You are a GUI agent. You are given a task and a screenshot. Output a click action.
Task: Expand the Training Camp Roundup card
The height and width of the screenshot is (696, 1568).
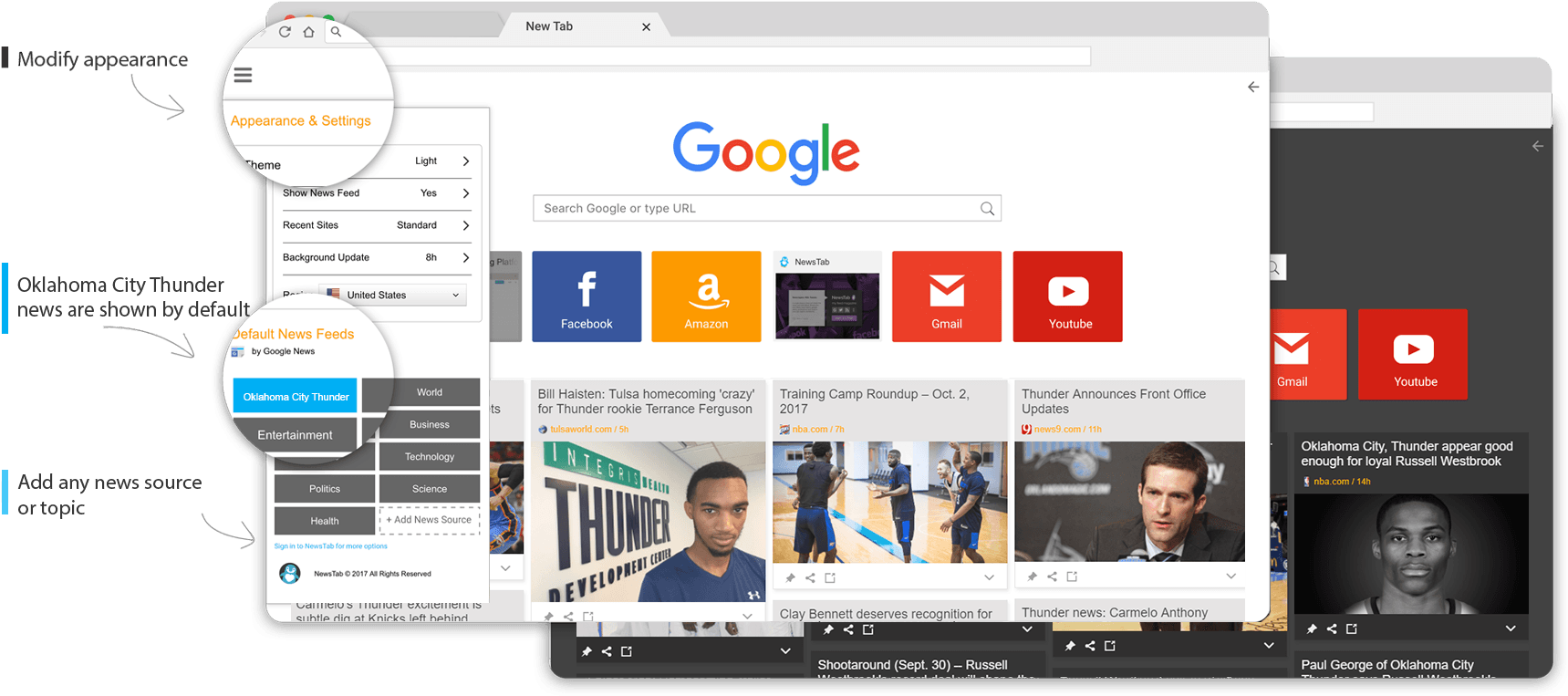tap(989, 577)
